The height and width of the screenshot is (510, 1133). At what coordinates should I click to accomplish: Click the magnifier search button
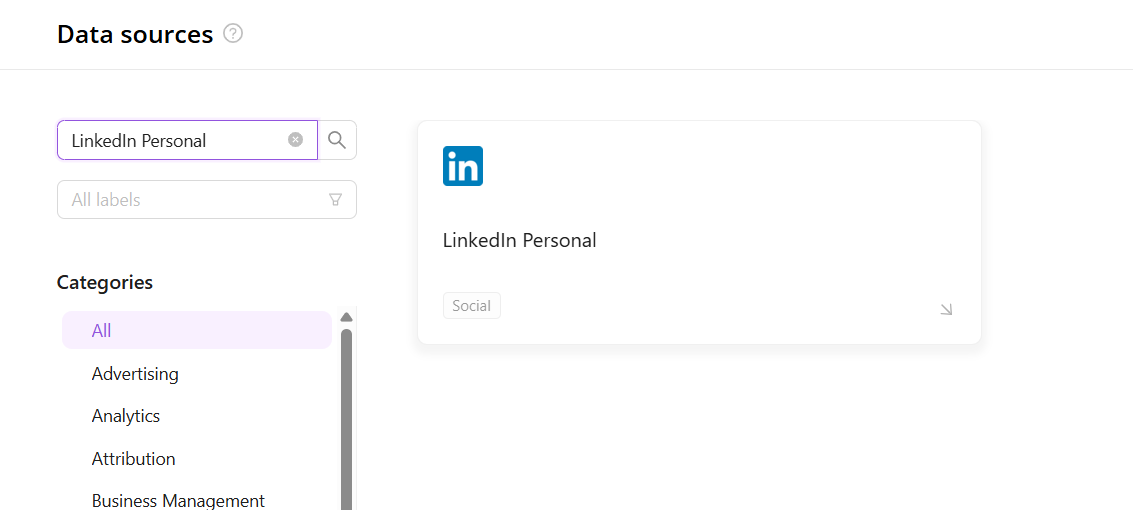pos(337,140)
